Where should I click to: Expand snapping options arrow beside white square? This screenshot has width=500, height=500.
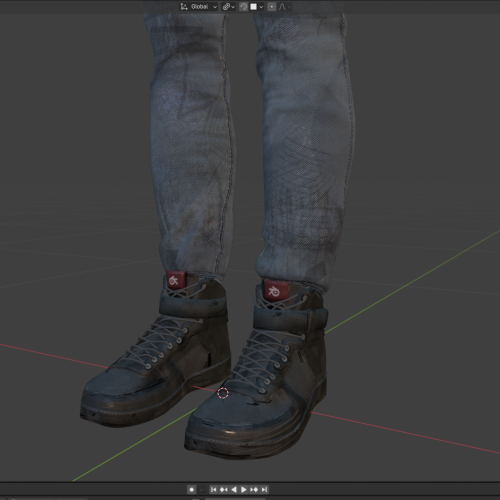click(x=261, y=7)
